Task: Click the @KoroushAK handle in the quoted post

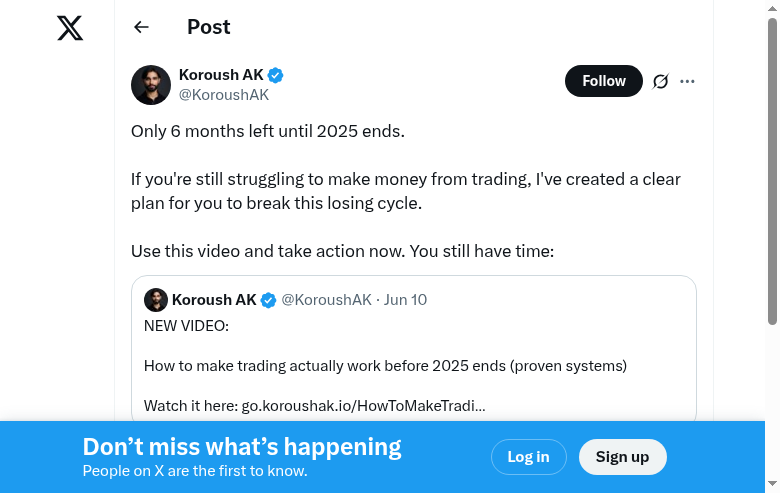Action: coord(326,300)
